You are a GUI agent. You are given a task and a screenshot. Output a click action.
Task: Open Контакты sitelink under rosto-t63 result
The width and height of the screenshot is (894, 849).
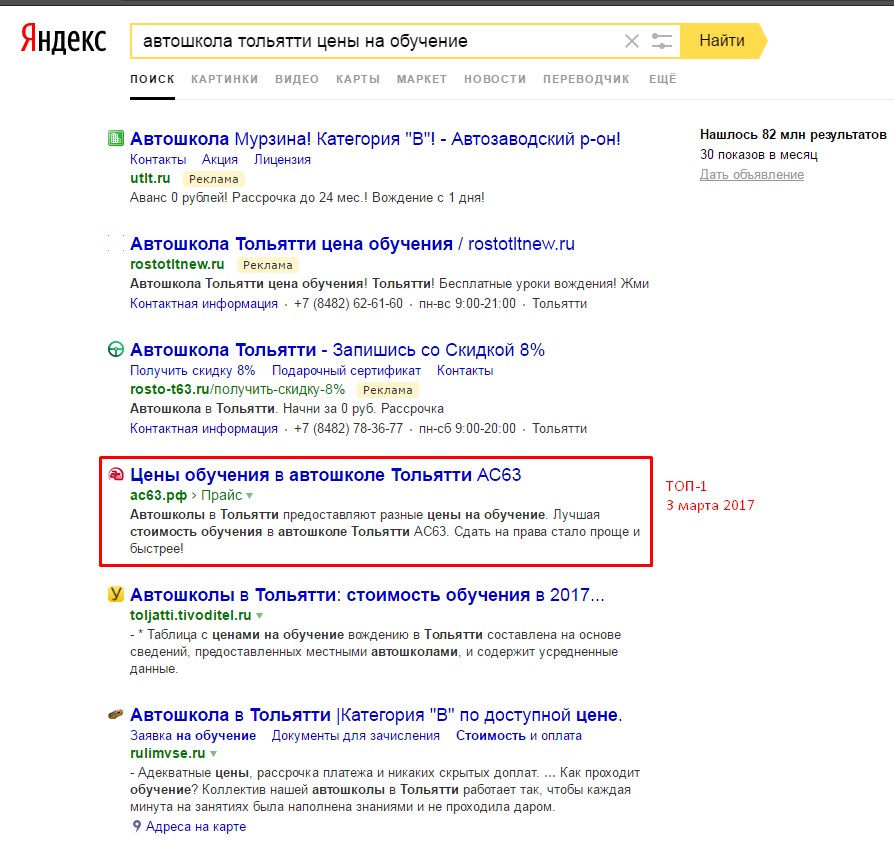[x=465, y=371]
